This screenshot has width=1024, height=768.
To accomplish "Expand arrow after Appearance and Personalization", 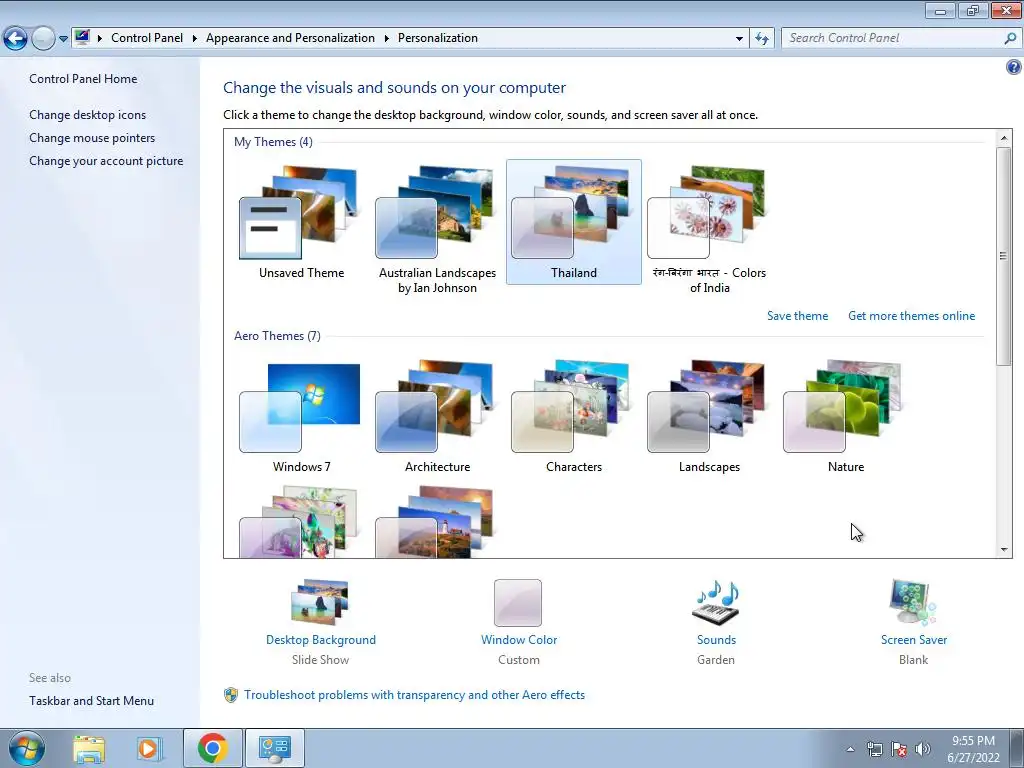I will [x=387, y=39].
